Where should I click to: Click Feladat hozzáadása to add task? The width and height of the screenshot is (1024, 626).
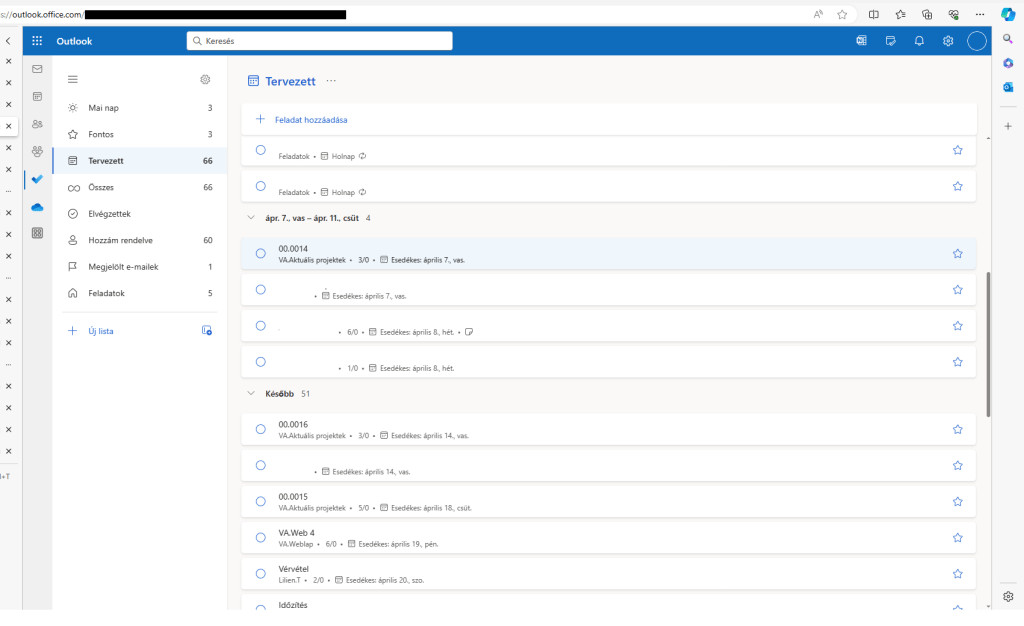(x=310, y=120)
